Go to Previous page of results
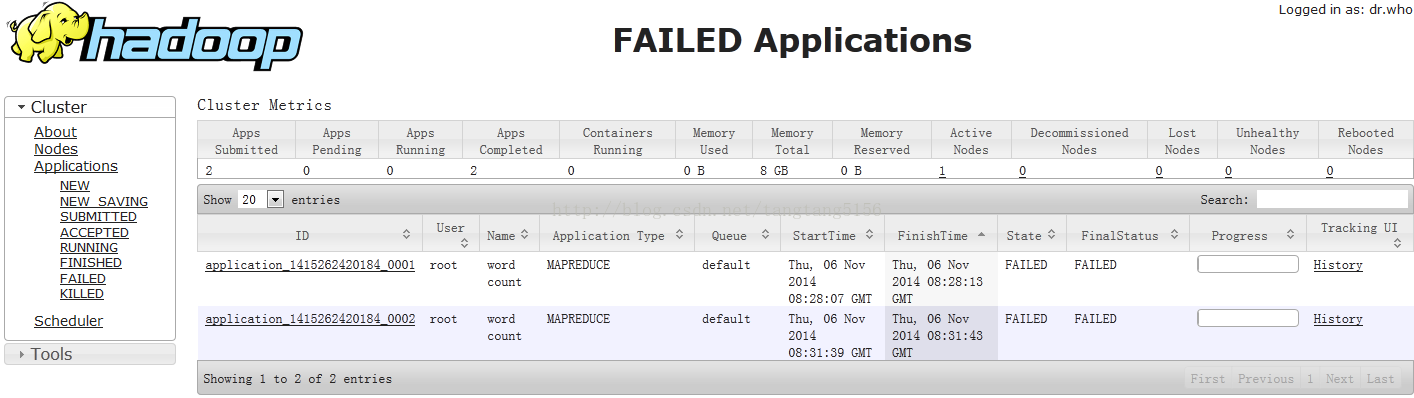This screenshot has width=1414, height=398. click(x=1266, y=379)
